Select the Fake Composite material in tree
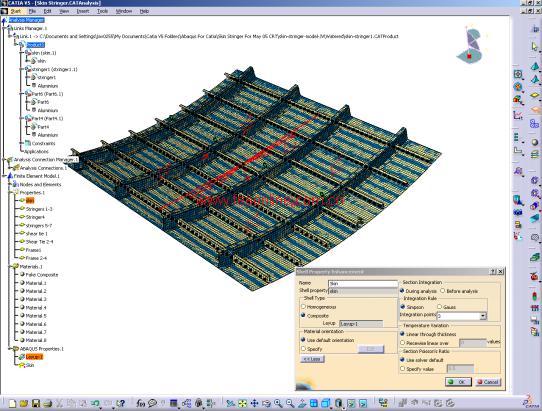Screen dimensions: 542x411 point(42,275)
